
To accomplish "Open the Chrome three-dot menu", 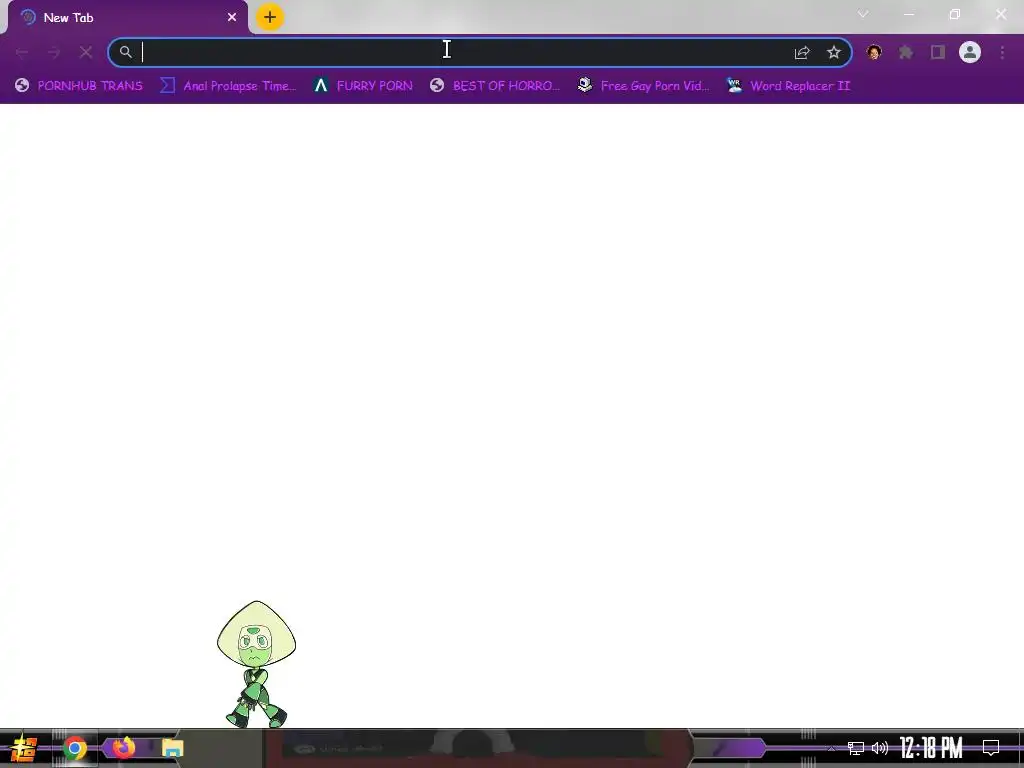I will tap(1002, 52).
